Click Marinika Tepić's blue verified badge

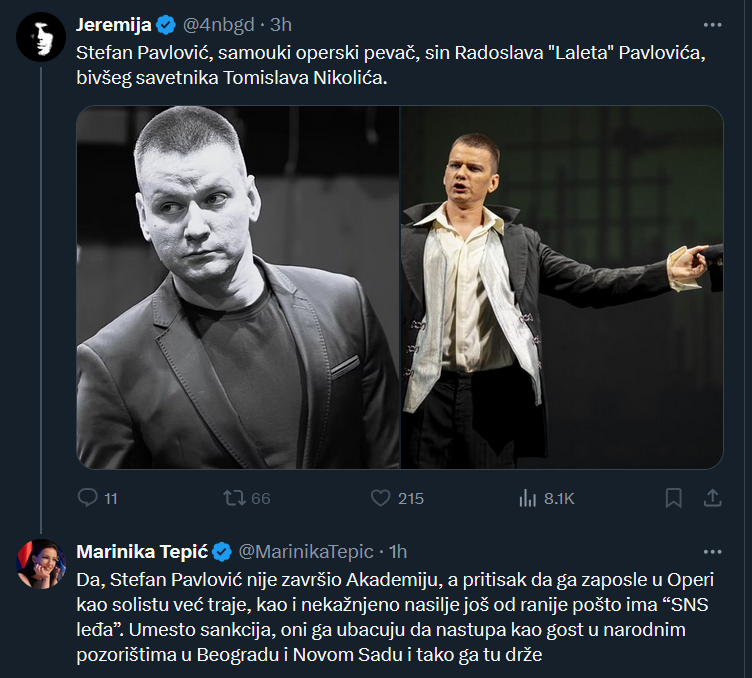pyautogui.click(x=222, y=551)
